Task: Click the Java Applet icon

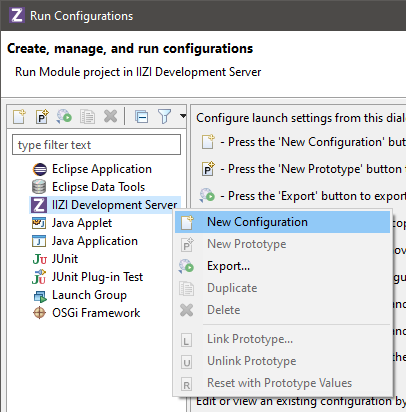Action: coord(39,223)
